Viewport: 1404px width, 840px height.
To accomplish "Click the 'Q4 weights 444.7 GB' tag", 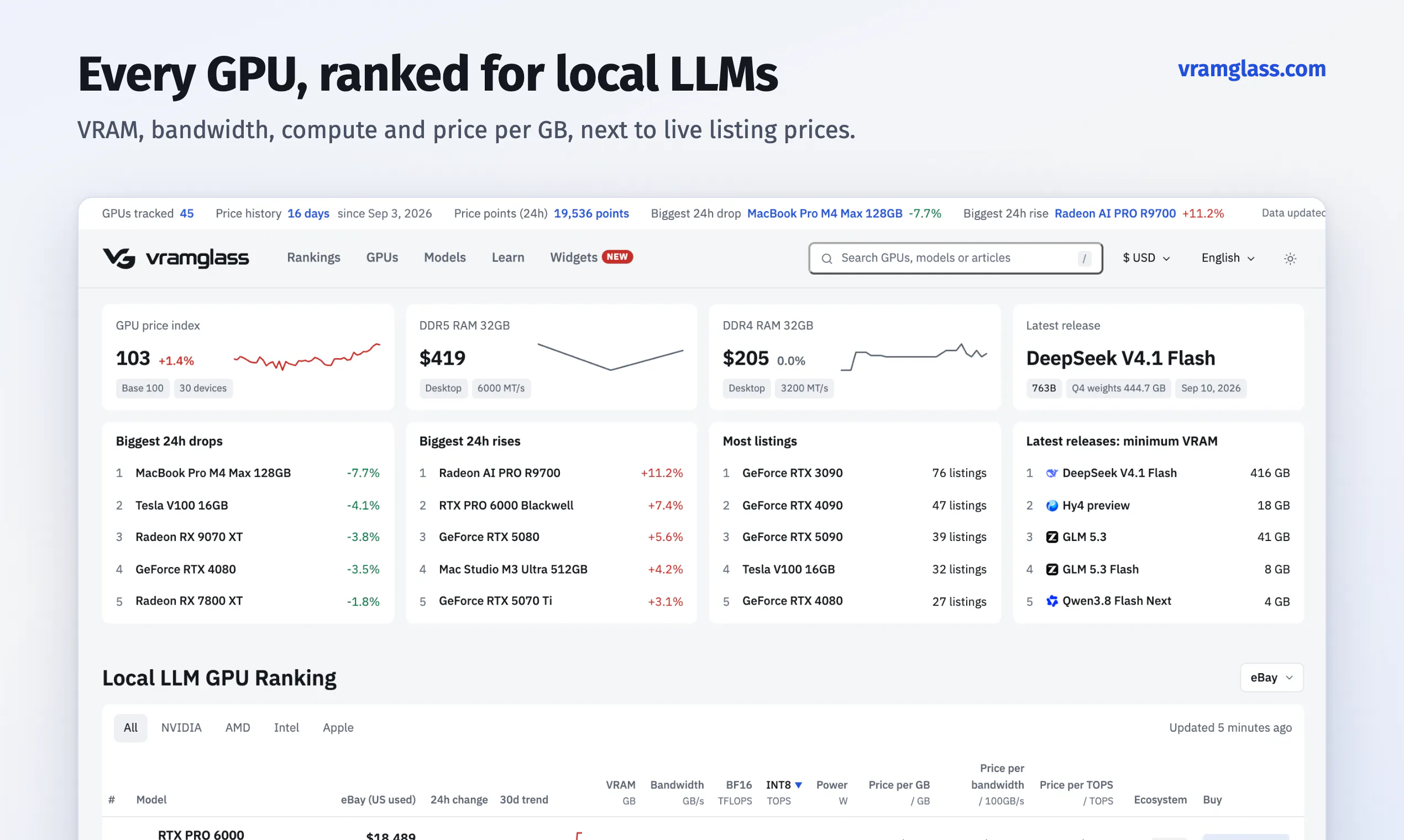I will click(x=1118, y=389).
